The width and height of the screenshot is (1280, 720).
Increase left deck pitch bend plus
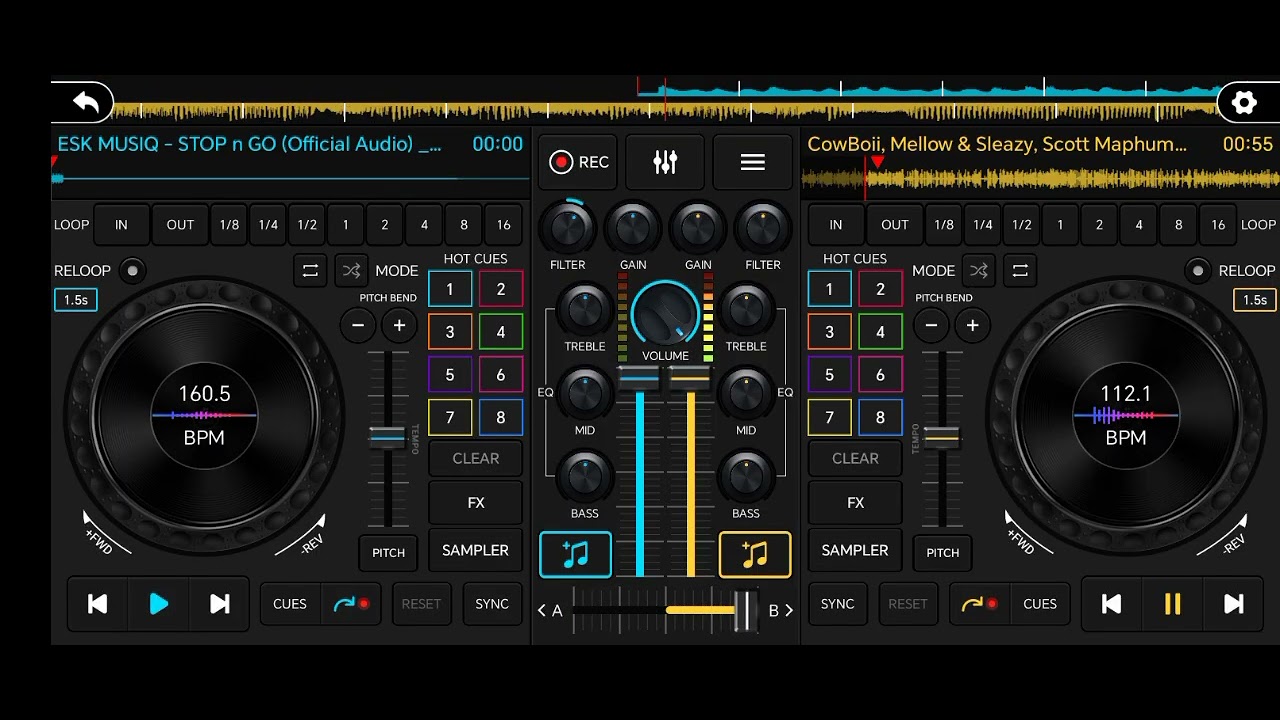[x=399, y=325]
